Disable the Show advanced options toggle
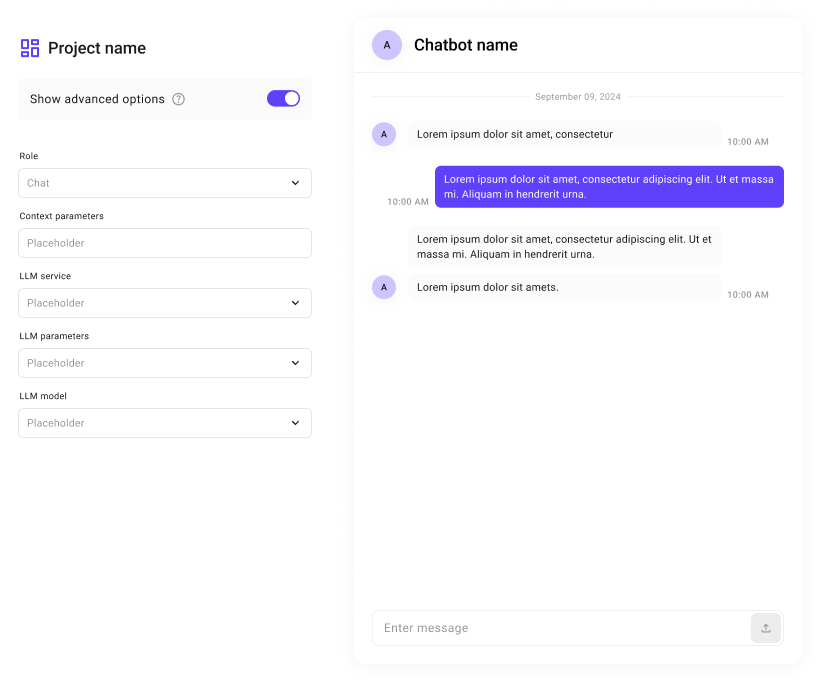 pyautogui.click(x=283, y=98)
